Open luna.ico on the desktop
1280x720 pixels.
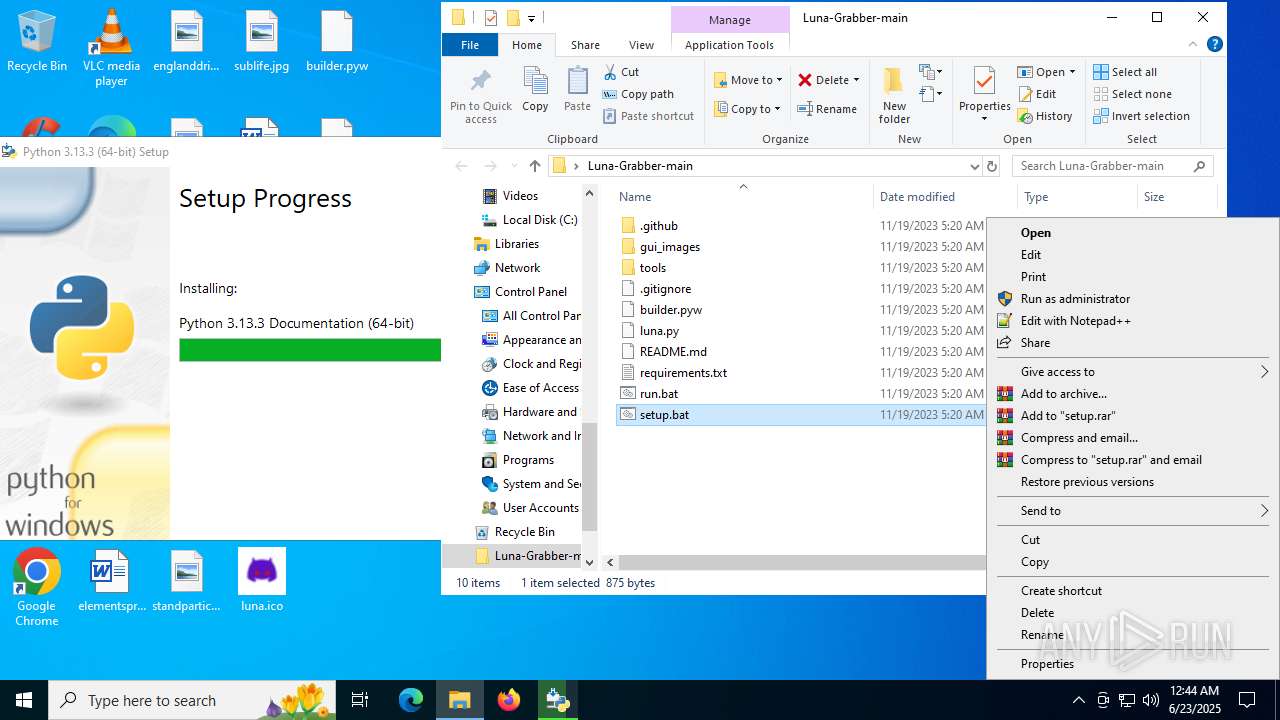pyautogui.click(x=262, y=580)
